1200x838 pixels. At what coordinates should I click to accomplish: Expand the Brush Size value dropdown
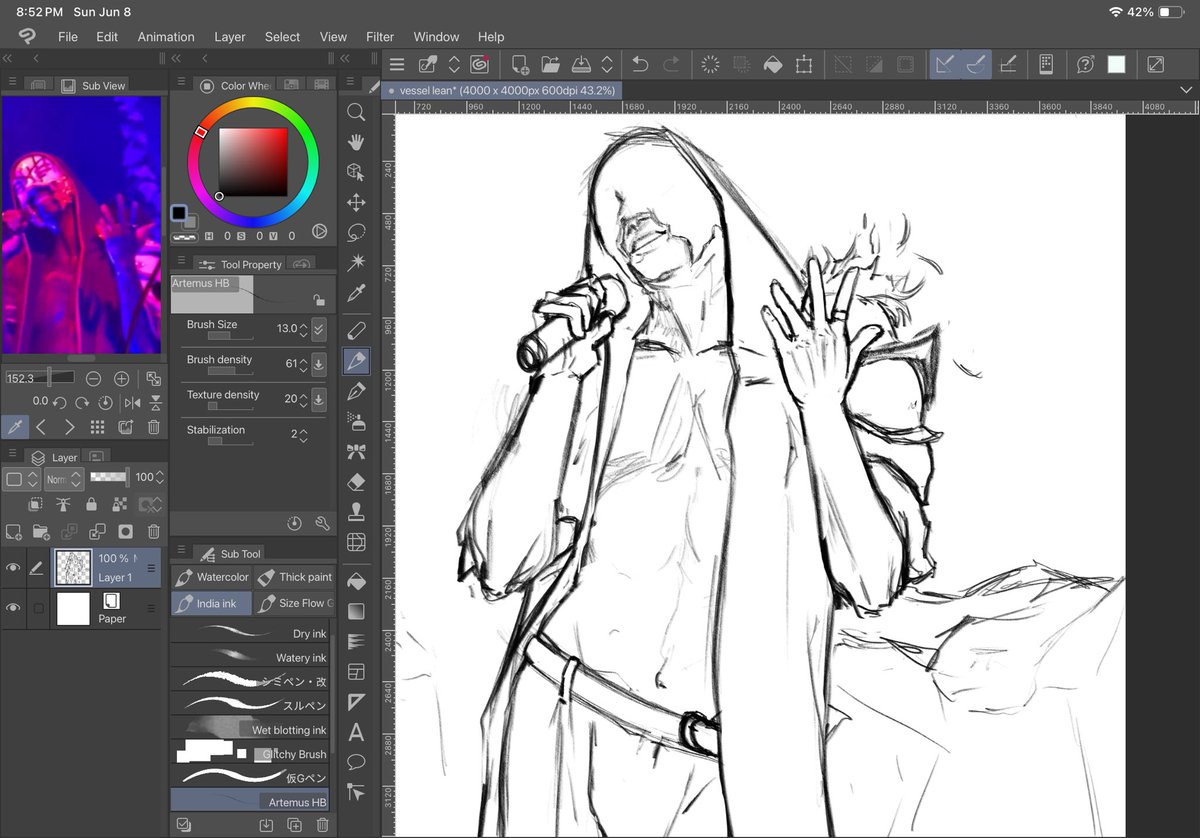point(318,328)
